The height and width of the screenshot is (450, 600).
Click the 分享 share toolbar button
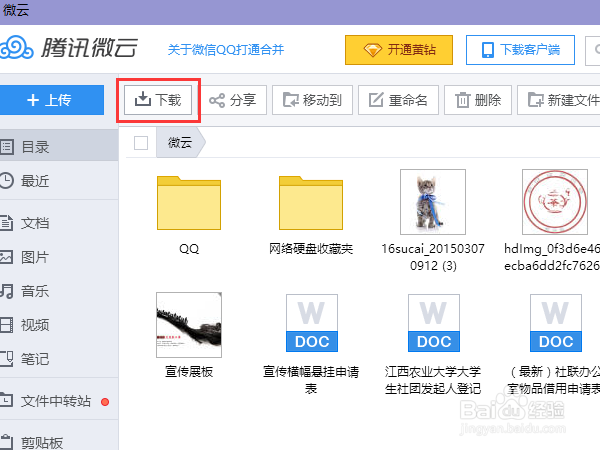[234, 100]
